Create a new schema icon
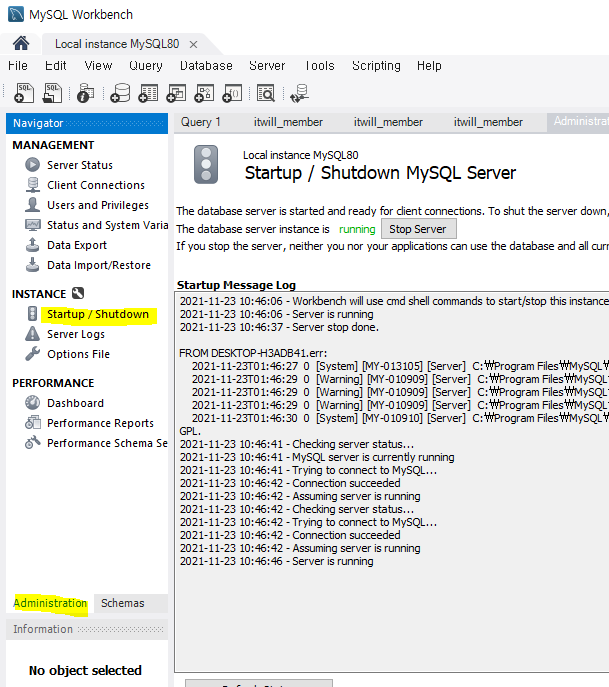Image resolution: width=609 pixels, height=687 pixels. coord(120,93)
